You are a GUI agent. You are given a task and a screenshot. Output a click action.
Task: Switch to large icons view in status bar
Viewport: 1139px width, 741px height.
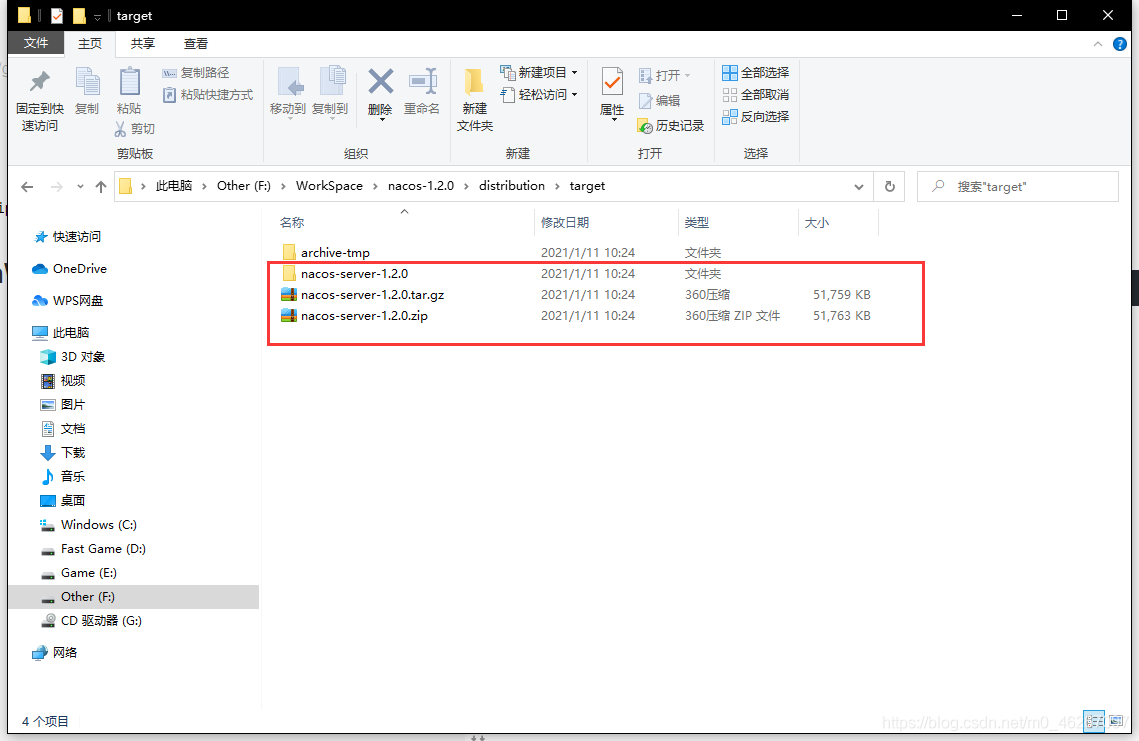[x=1117, y=721]
